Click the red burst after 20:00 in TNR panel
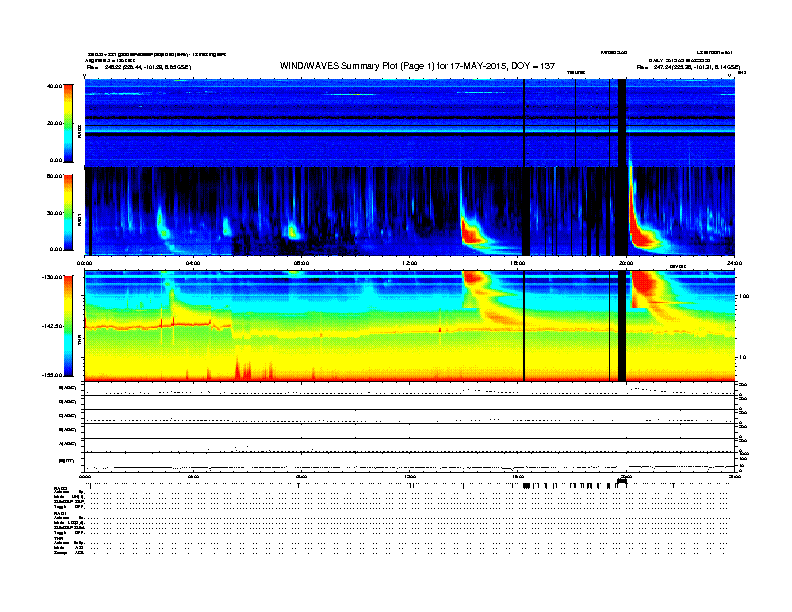Screen dimensions: 792x612 point(644,284)
